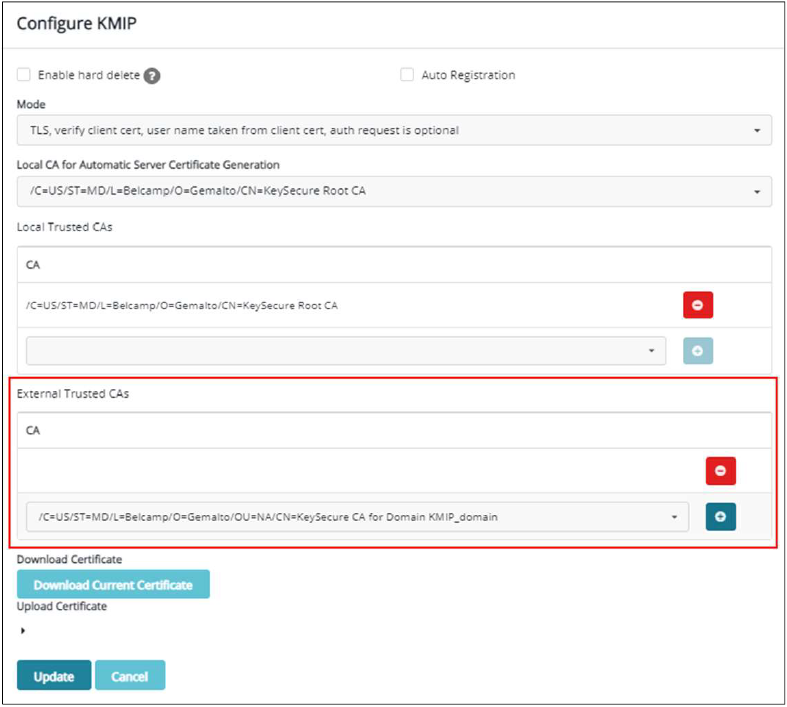Click the Update button

[x=54, y=675]
